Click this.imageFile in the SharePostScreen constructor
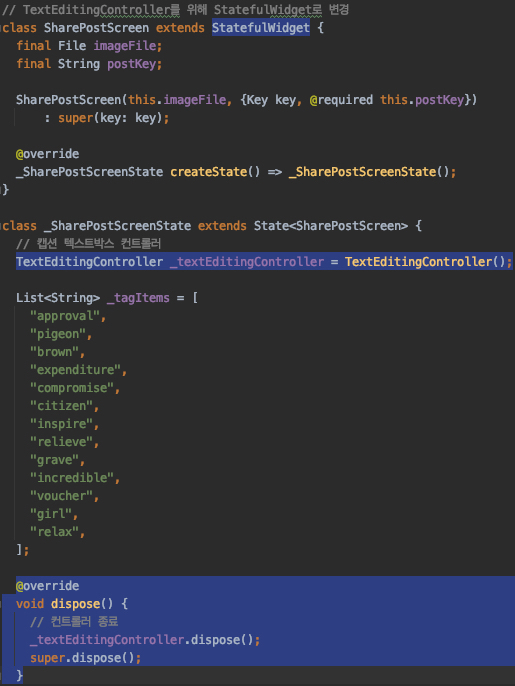515x686 pixels. coord(177,100)
